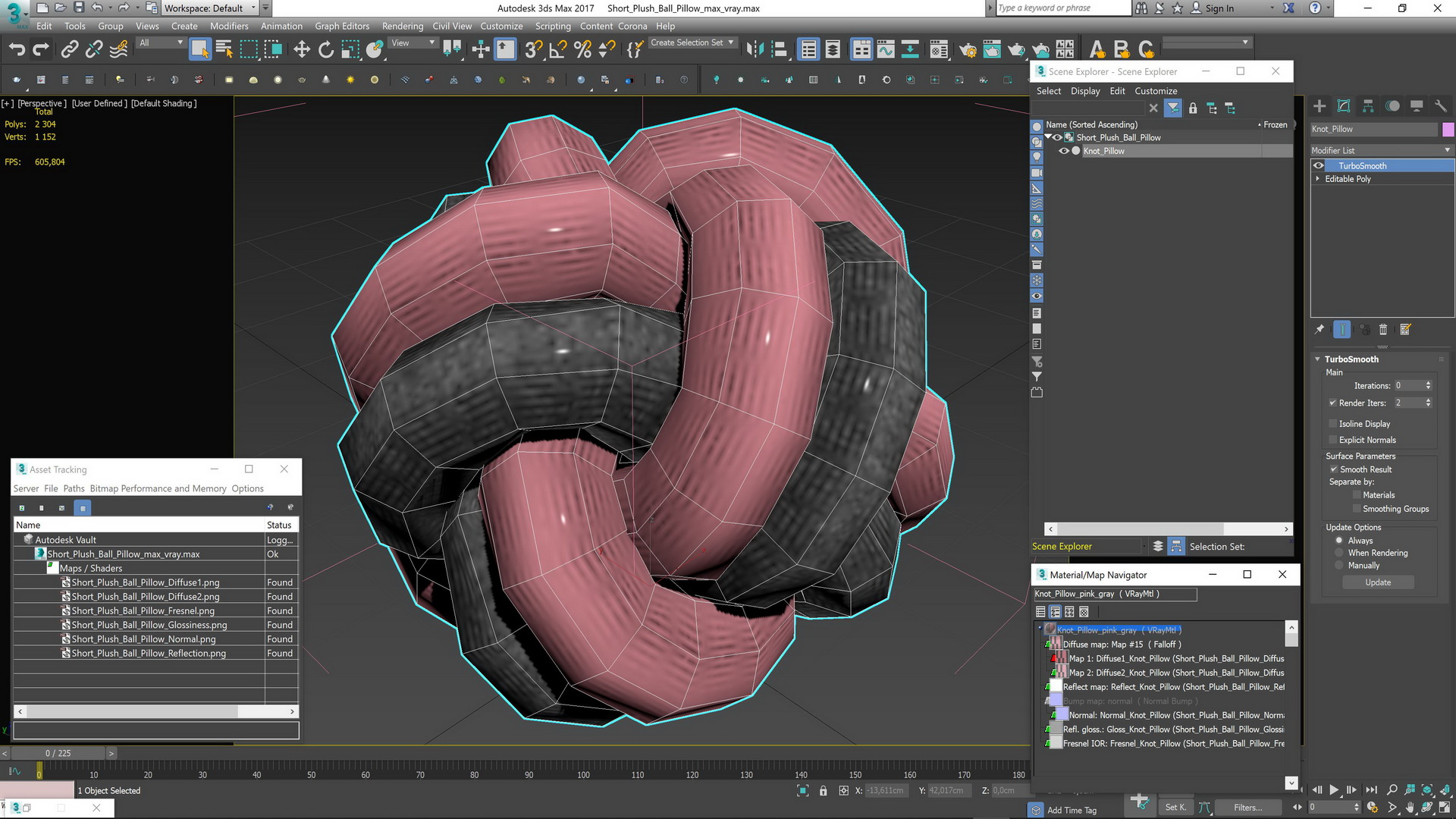Click the Select and Link tool
Screen dimensions: 1456x819
(70, 50)
